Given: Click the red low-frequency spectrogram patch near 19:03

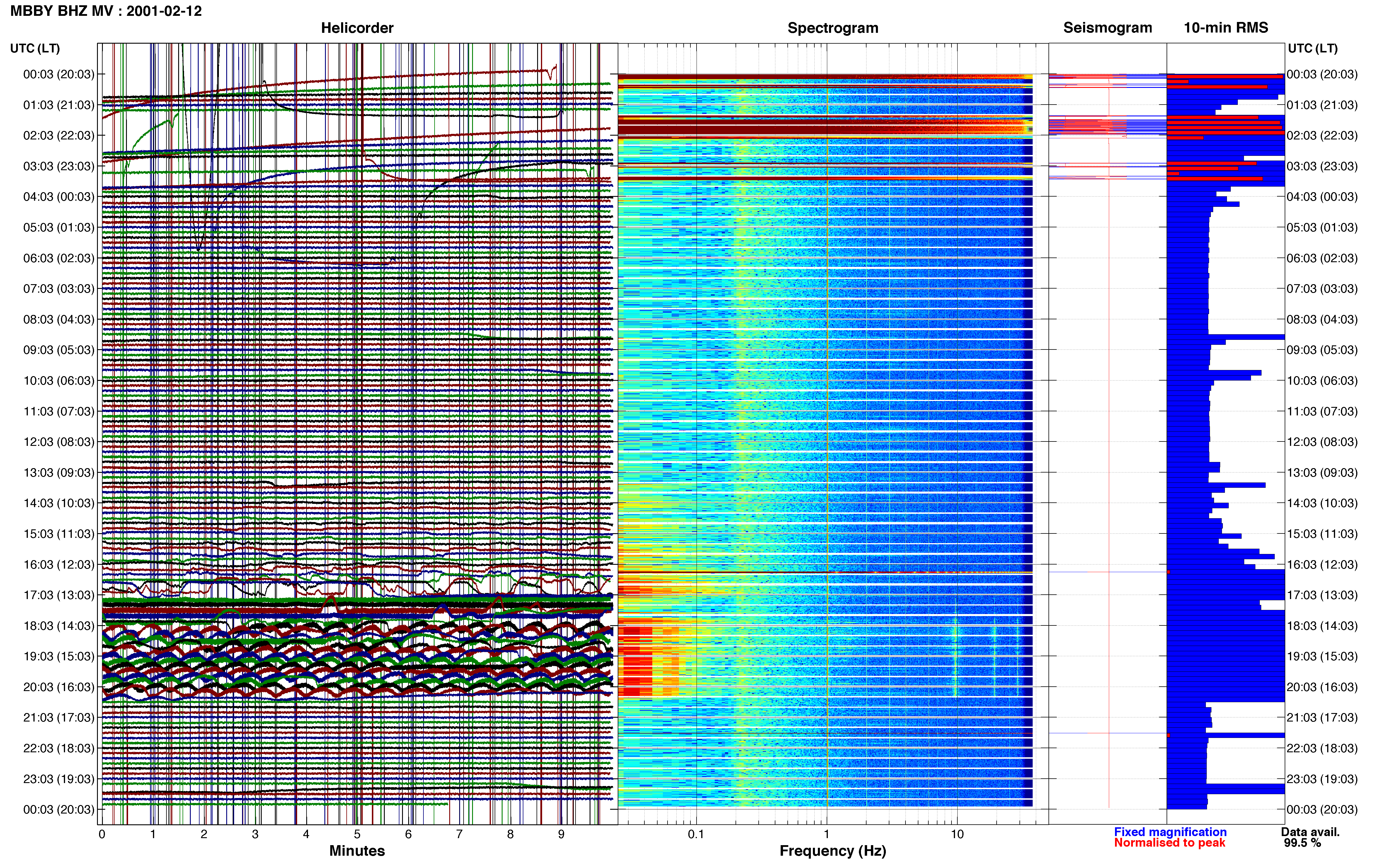Looking at the screenshot, I should [634, 661].
